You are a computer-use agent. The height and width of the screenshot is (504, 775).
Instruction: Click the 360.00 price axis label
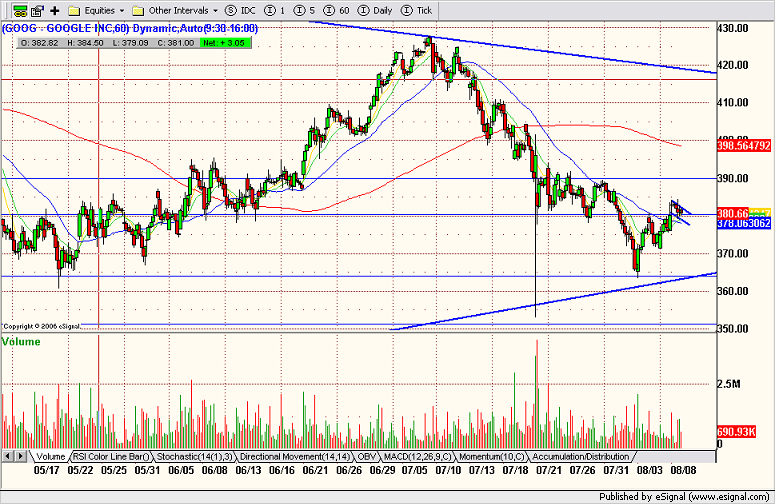(732, 291)
